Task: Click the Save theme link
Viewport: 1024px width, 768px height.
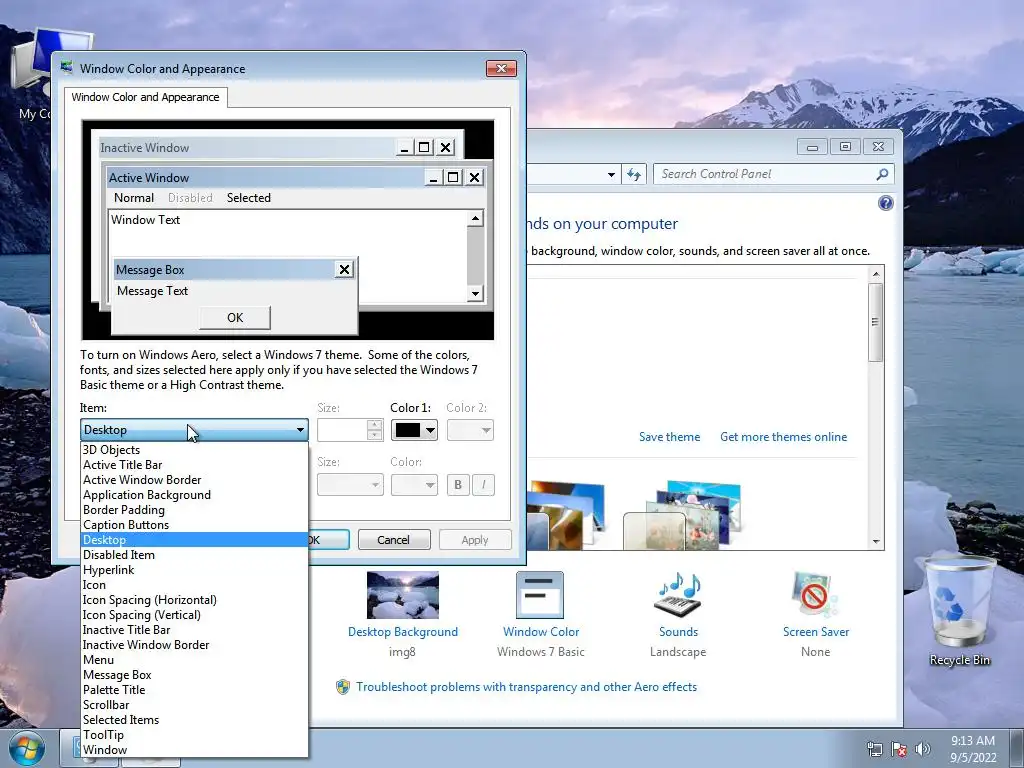Action: (669, 437)
